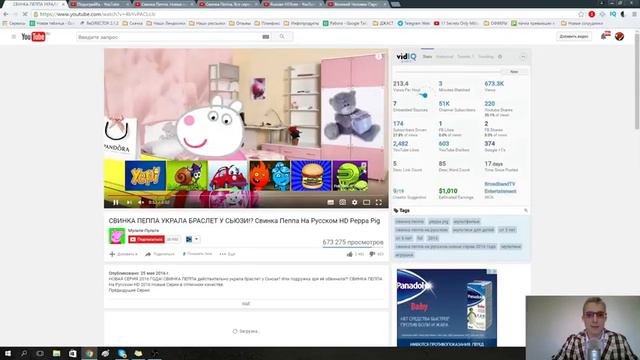
Task: Enter fullscreen mode in the player
Action: click(x=379, y=202)
